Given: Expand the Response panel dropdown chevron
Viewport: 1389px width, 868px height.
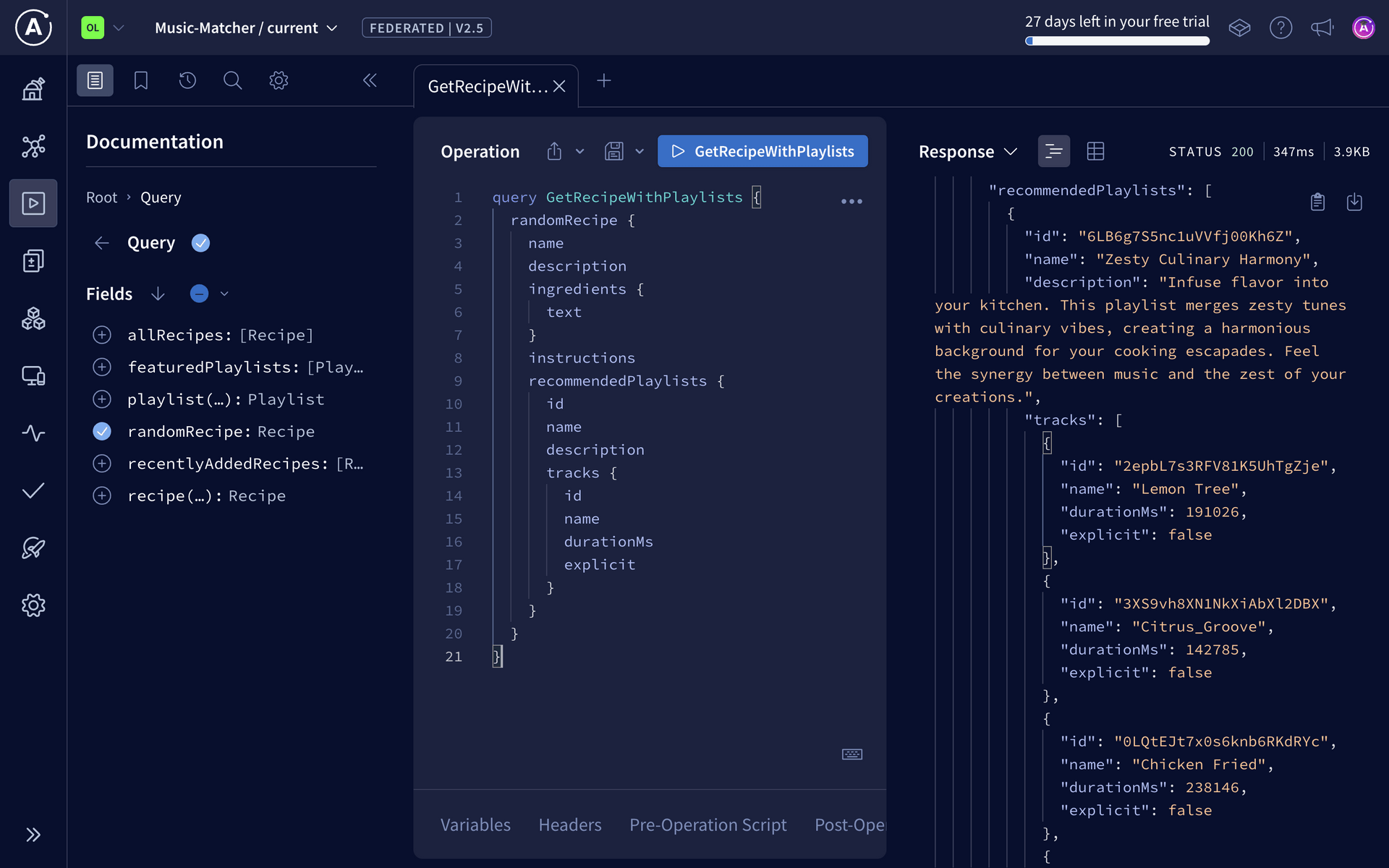Looking at the screenshot, I should click(x=1011, y=151).
